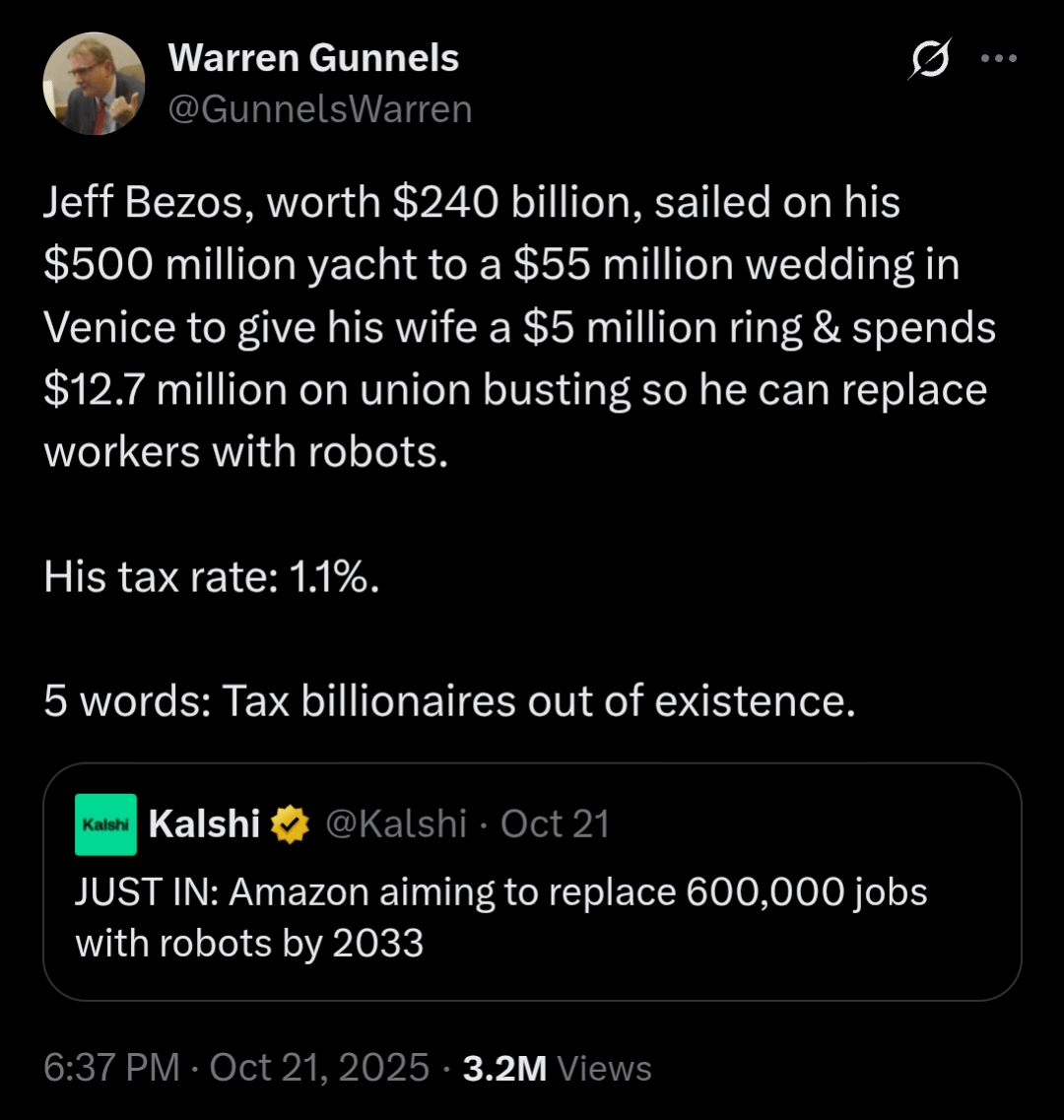Open Warren Gunnels' profile picture
Image resolution: width=1064 pixels, height=1120 pixels.
[x=94, y=84]
